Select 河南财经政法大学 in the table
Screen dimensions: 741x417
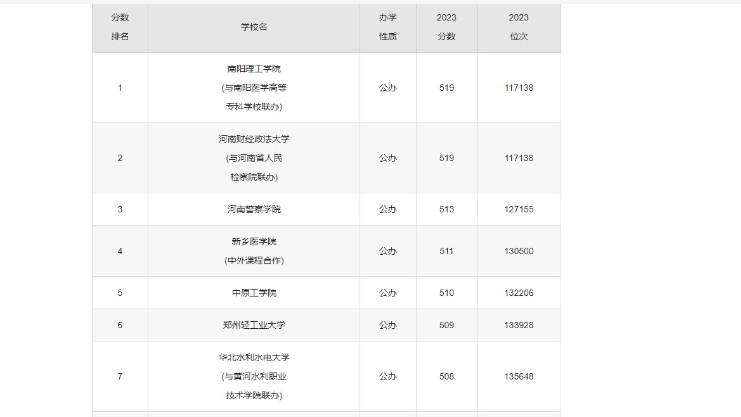click(254, 139)
